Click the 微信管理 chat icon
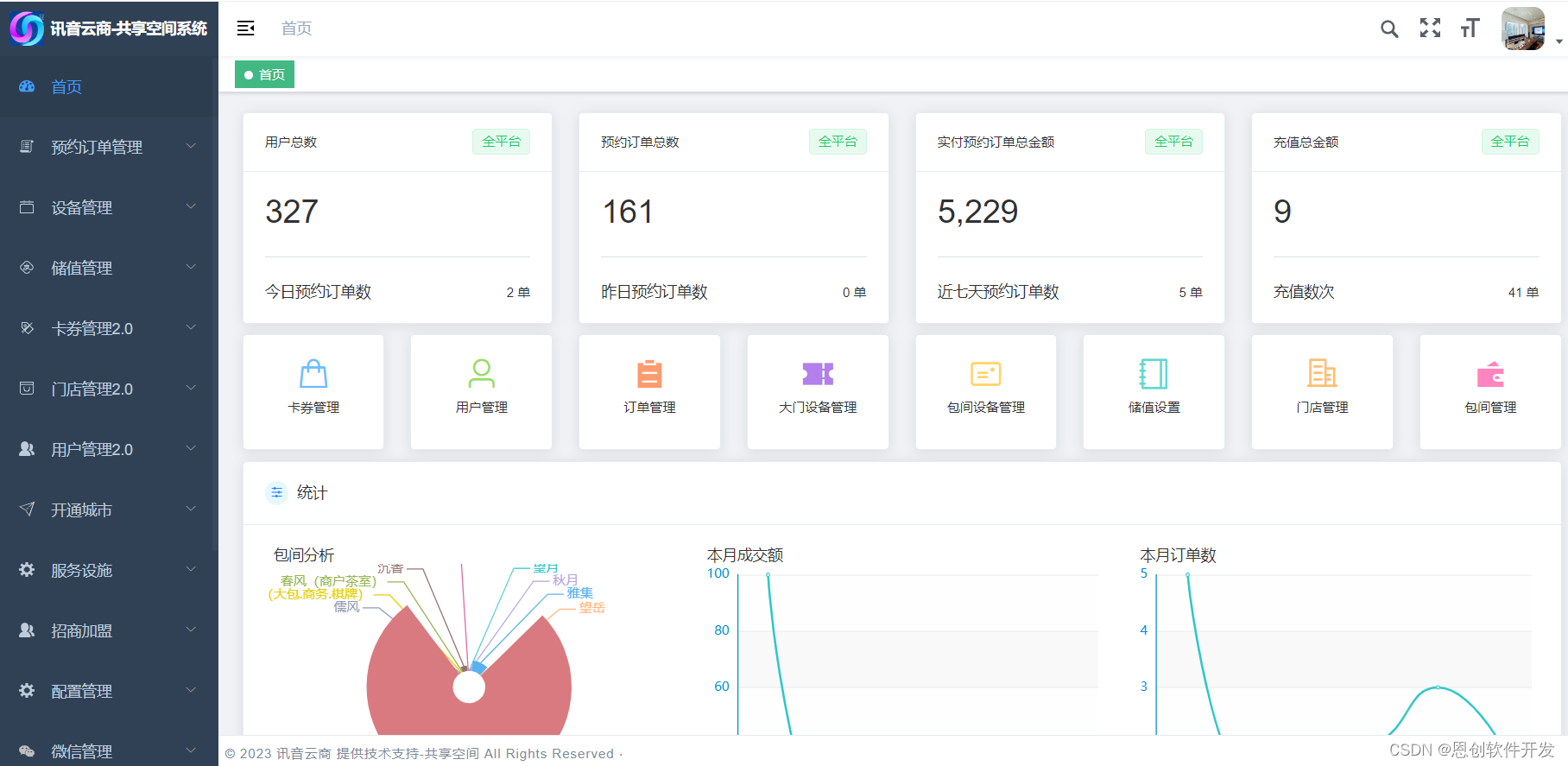 coord(27,751)
